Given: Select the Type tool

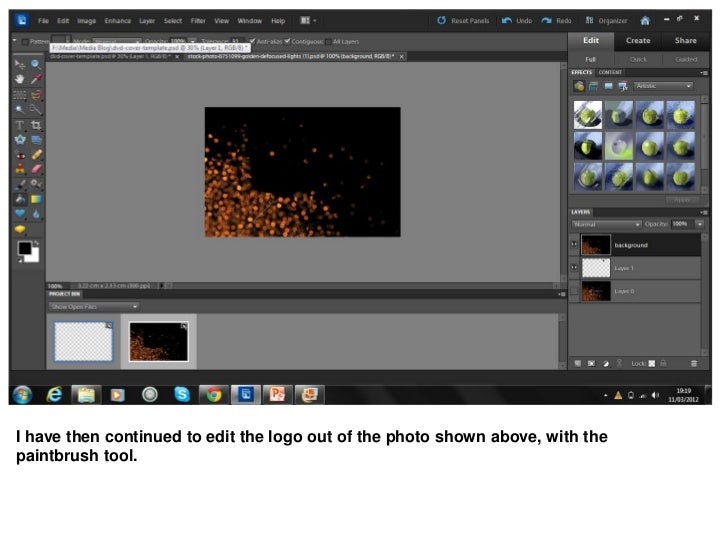Looking at the screenshot, I should [x=20, y=125].
